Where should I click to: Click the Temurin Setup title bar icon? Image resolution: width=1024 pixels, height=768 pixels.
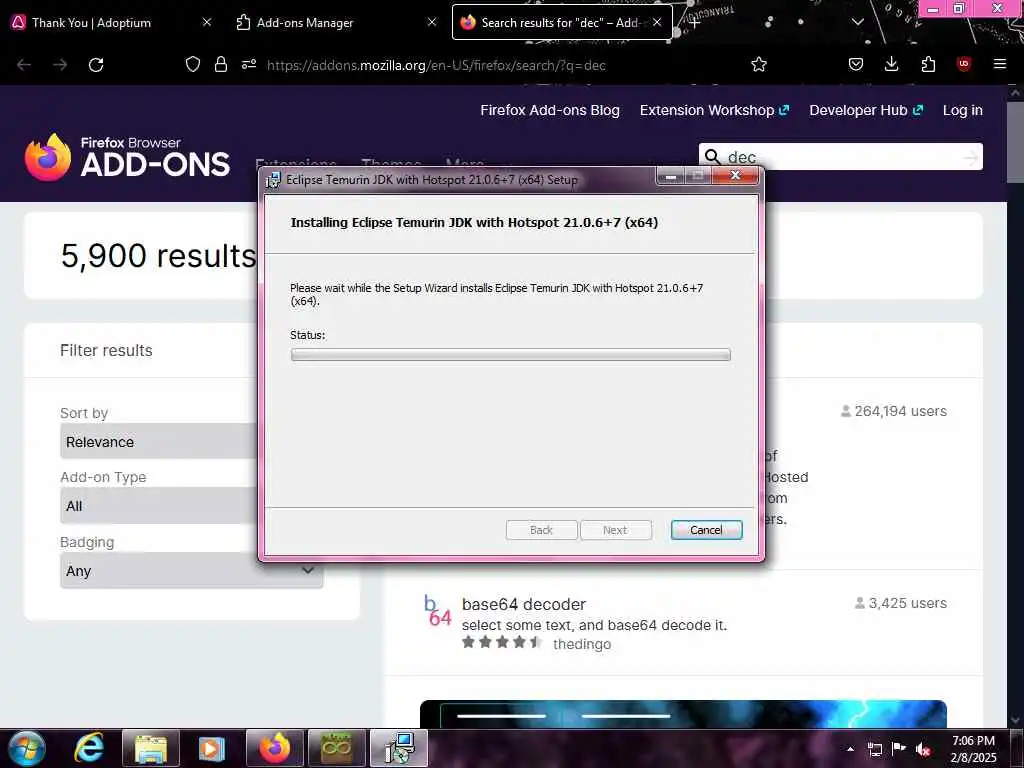273,180
